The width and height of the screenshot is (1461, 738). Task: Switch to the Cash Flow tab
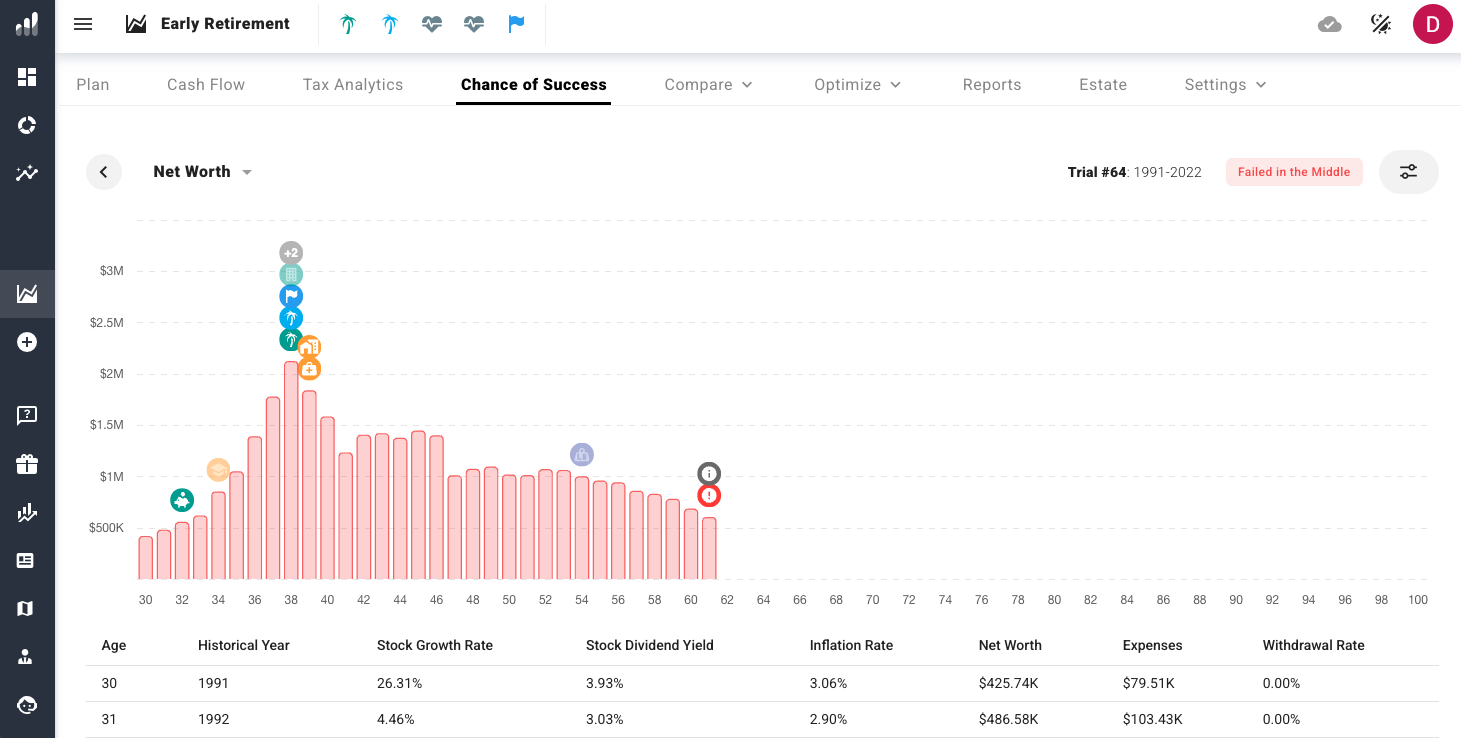[x=206, y=85]
